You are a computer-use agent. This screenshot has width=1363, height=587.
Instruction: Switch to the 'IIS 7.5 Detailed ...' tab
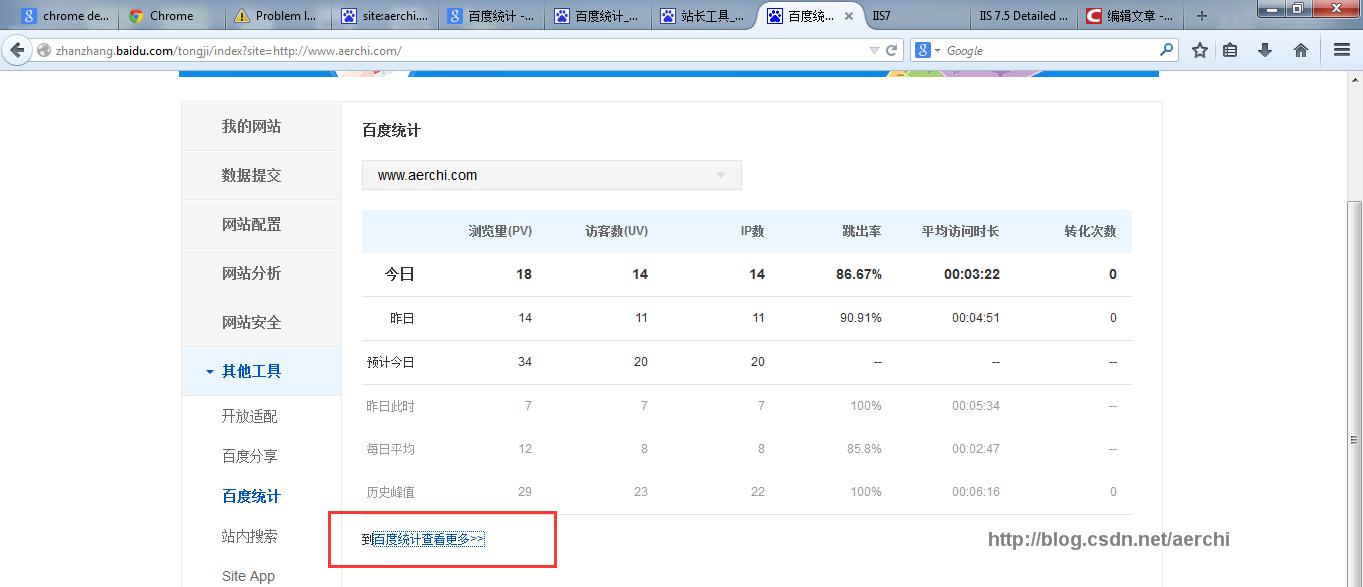tap(1023, 16)
